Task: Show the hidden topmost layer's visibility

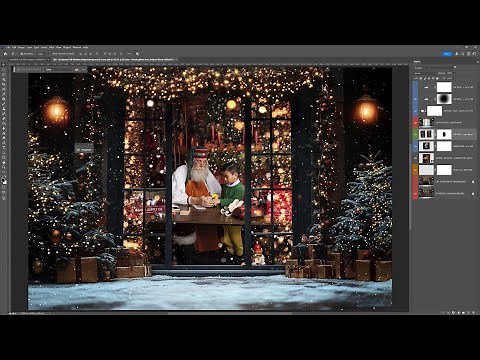Action: [x=415, y=87]
